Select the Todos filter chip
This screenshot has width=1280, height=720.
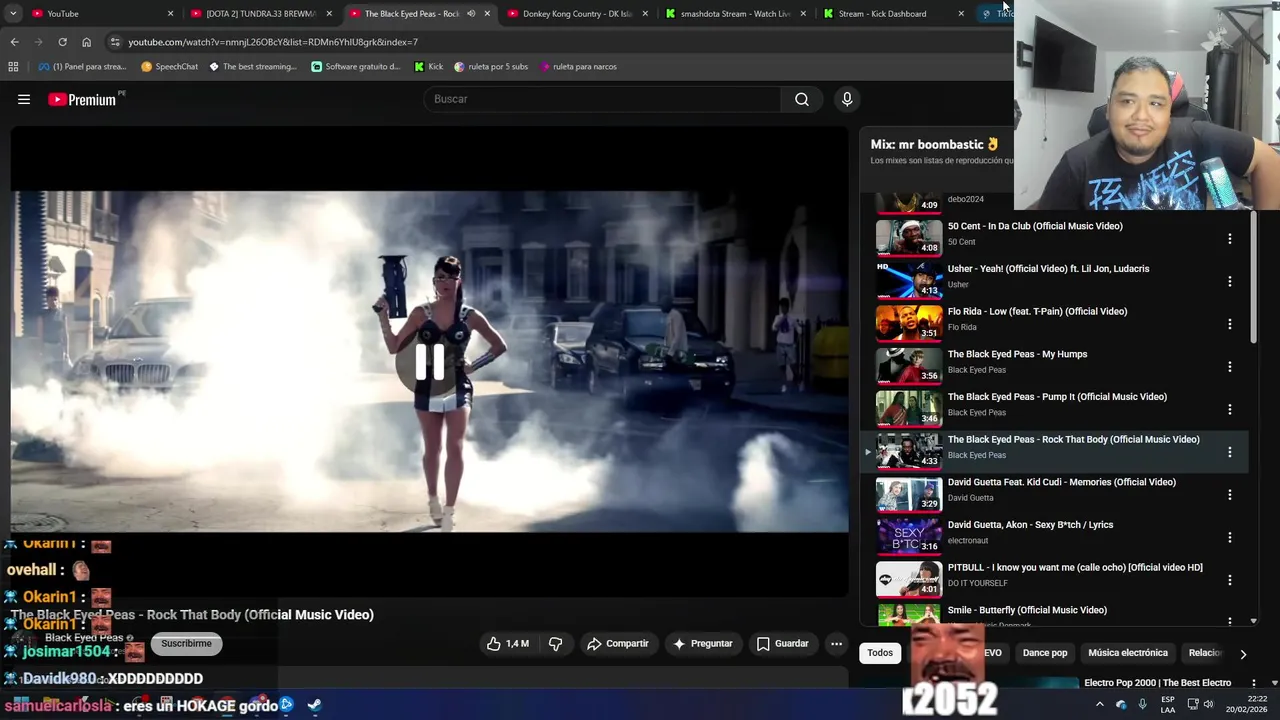pos(880,653)
